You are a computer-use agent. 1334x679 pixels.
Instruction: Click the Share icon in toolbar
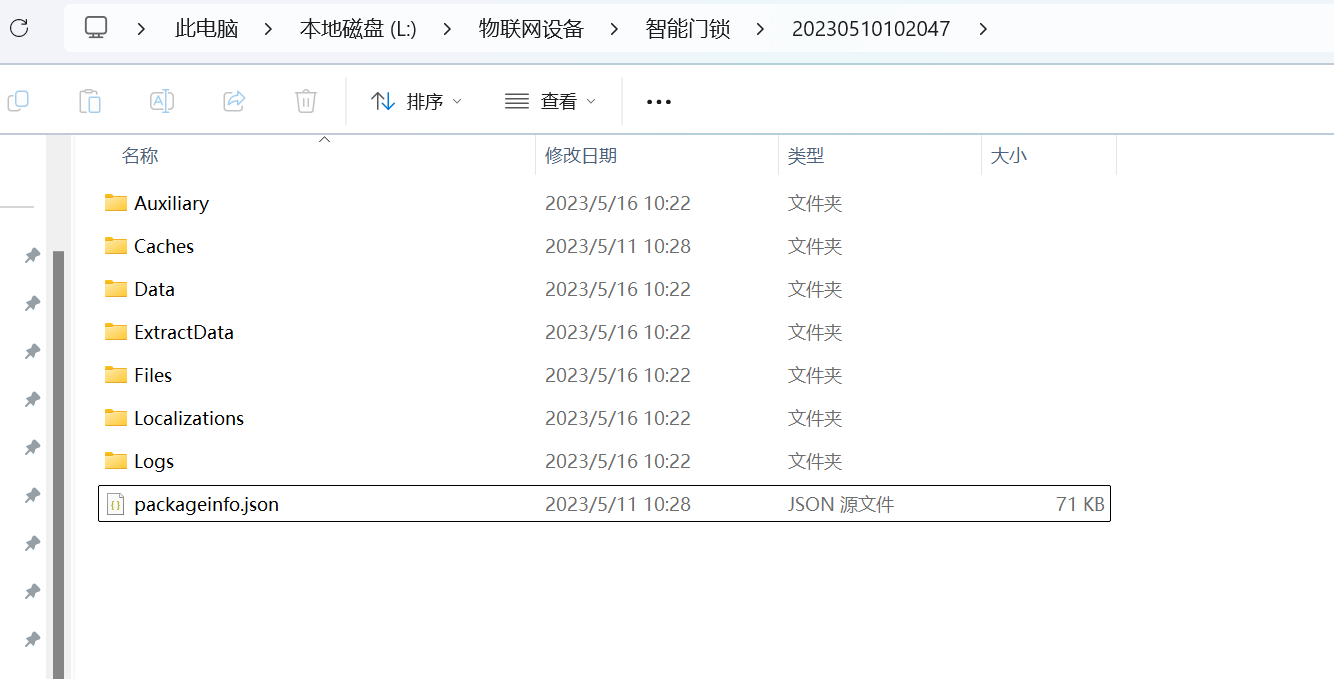click(x=234, y=101)
